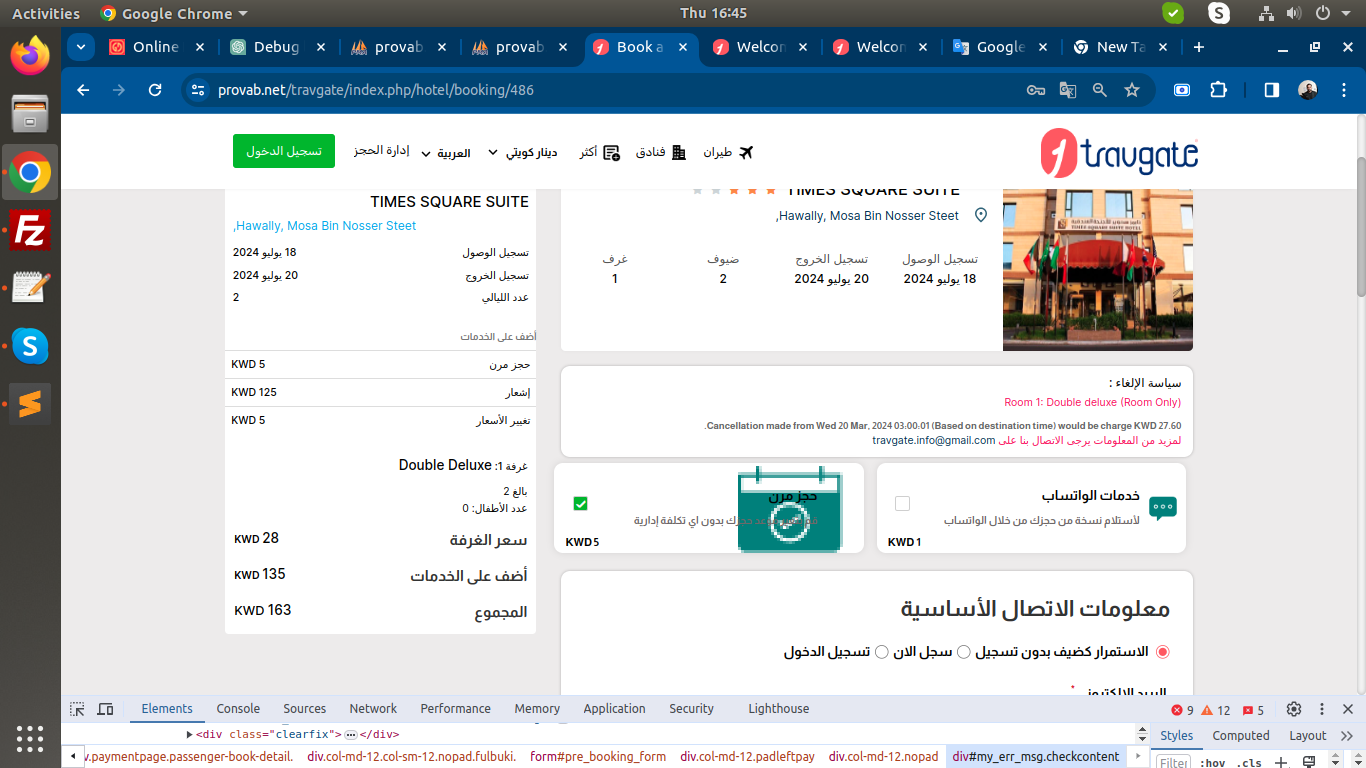Open the tab search dropdown in Chrome
The height and width of the screenshot is (768, 1366).
81,47
